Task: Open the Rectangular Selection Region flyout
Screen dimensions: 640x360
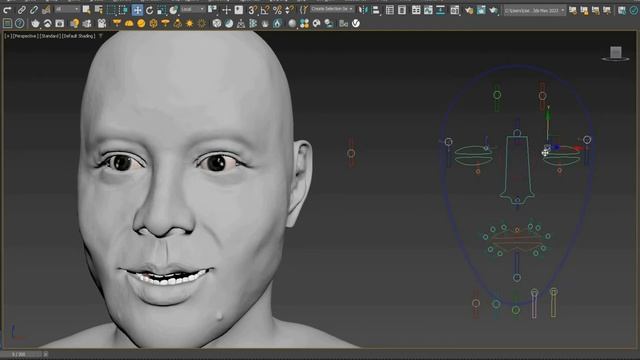Action: 111,10
